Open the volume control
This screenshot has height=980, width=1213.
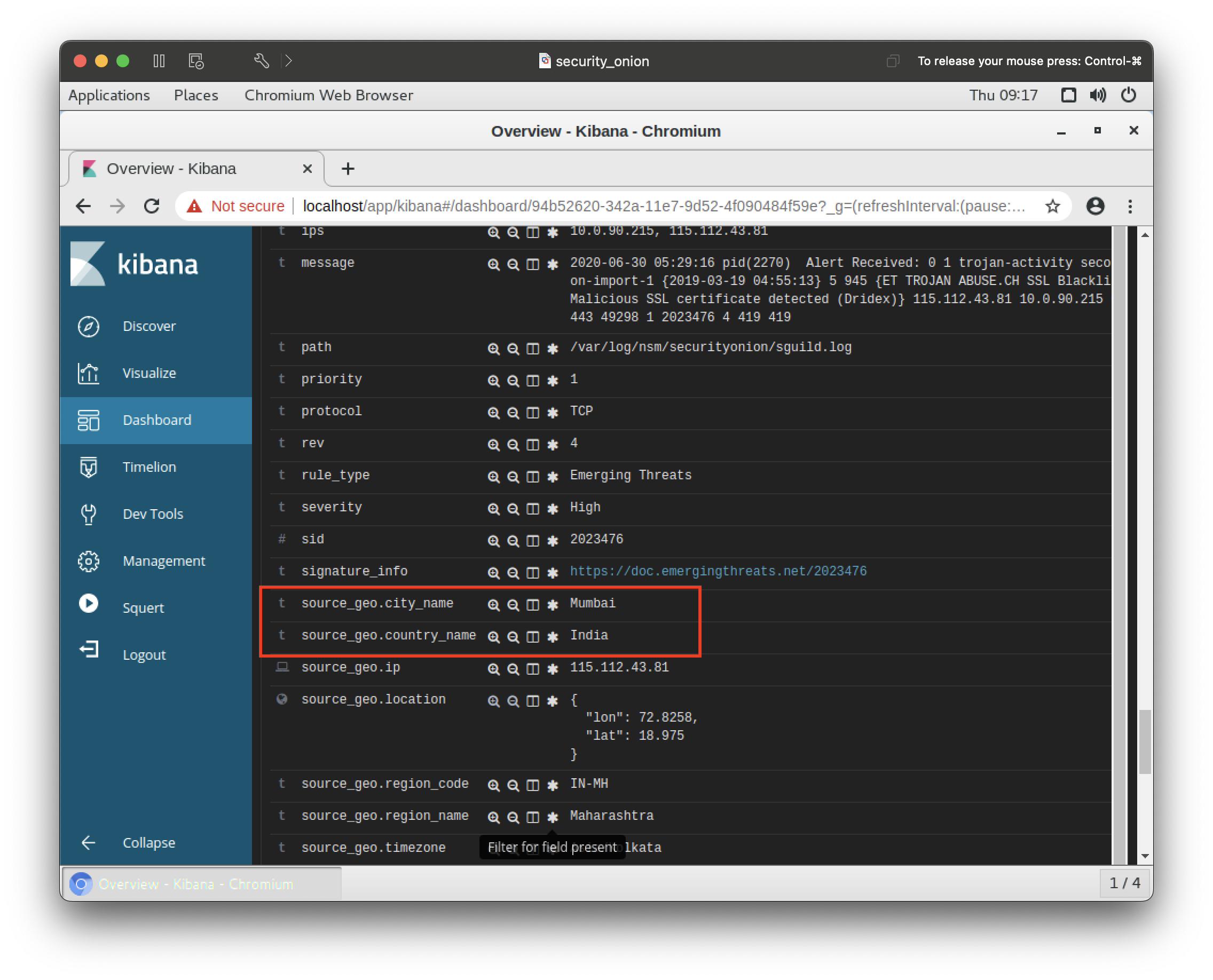click(1098, 96)
